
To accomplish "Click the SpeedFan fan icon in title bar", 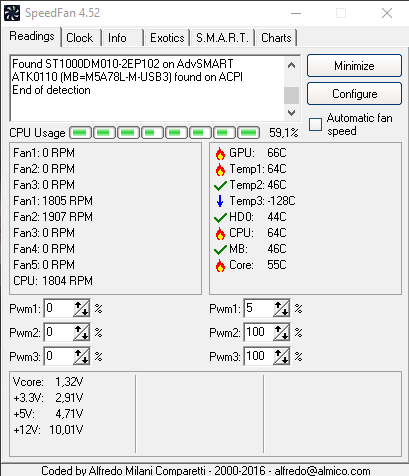I will click(12, 13).
